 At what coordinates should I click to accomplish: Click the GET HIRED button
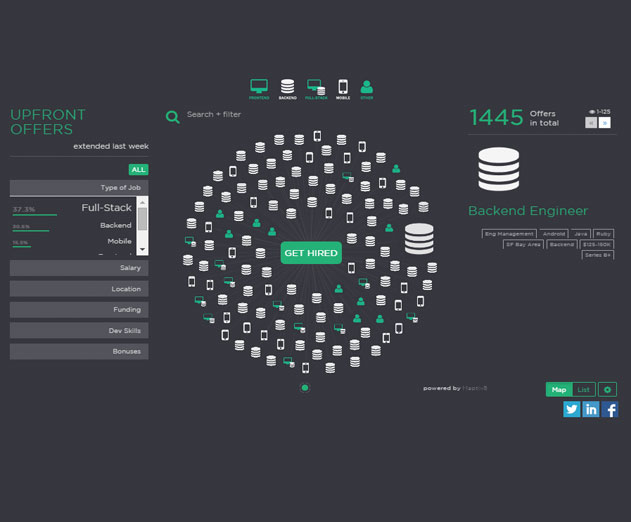pos(311,253)
